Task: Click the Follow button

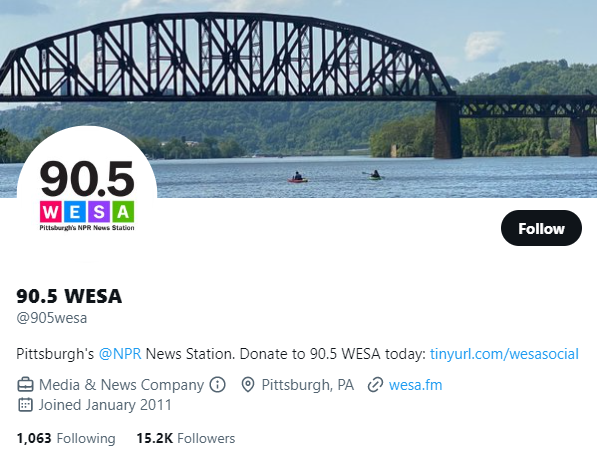Action: 541,228
